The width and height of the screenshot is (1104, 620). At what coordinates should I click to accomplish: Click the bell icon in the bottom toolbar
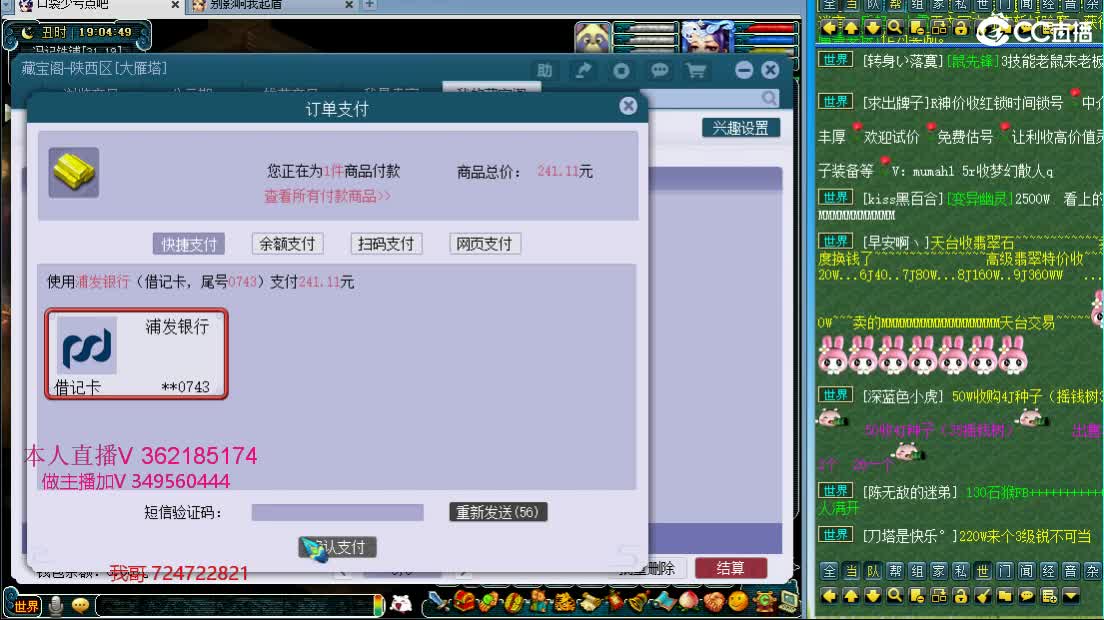[637, 604]
